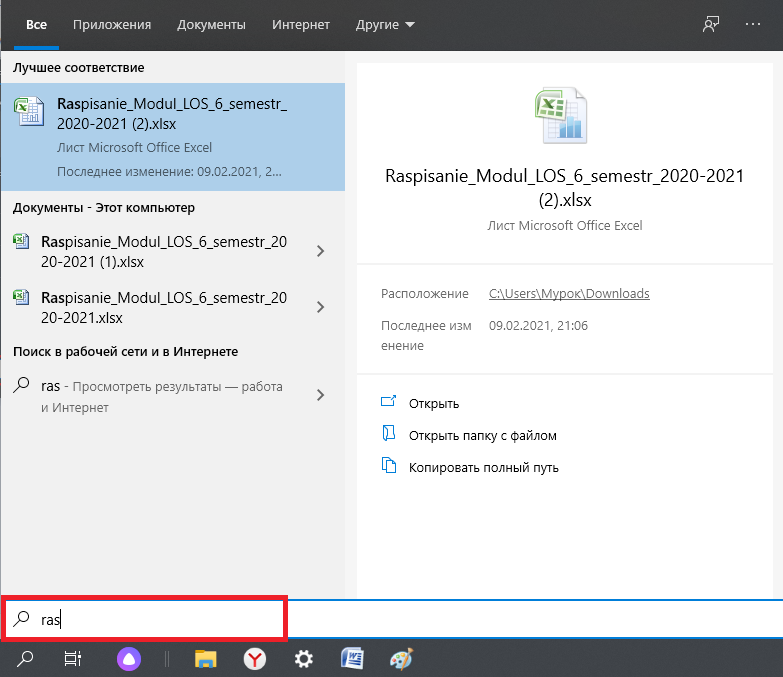The height and width of the screenshot is (677, 783).
Task: Switch to the Интернет tab
Action: click(301, 24)
